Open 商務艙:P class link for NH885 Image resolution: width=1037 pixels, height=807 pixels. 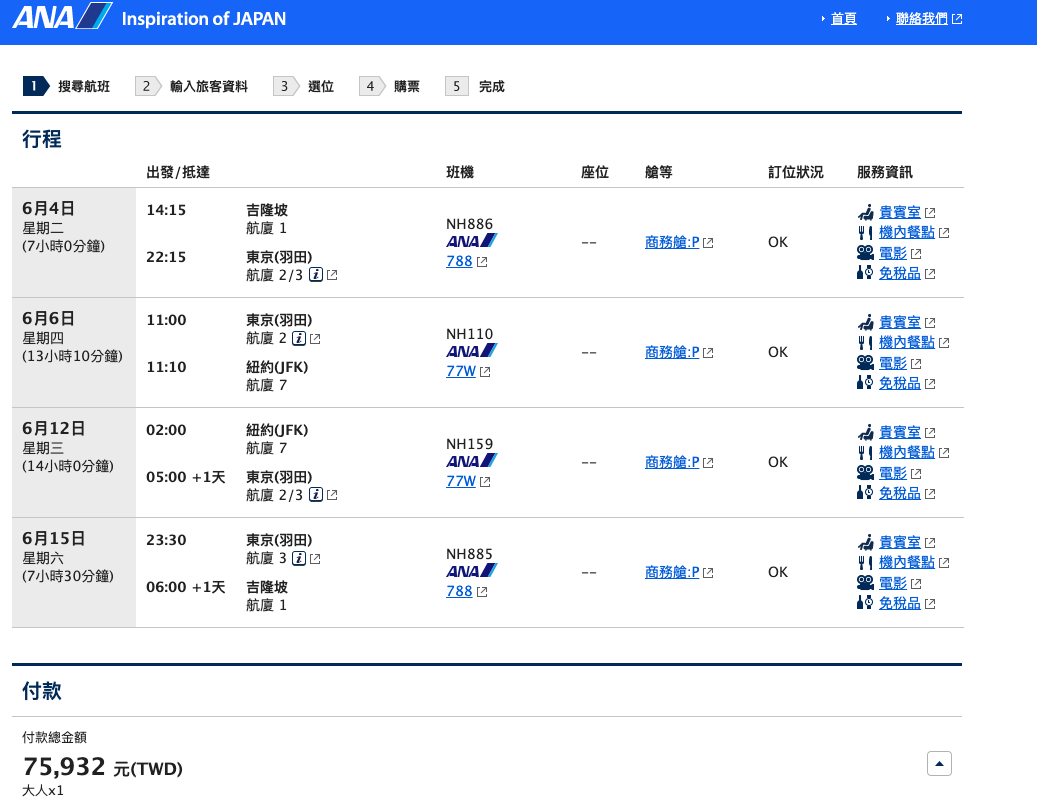(x=672, y=572)
